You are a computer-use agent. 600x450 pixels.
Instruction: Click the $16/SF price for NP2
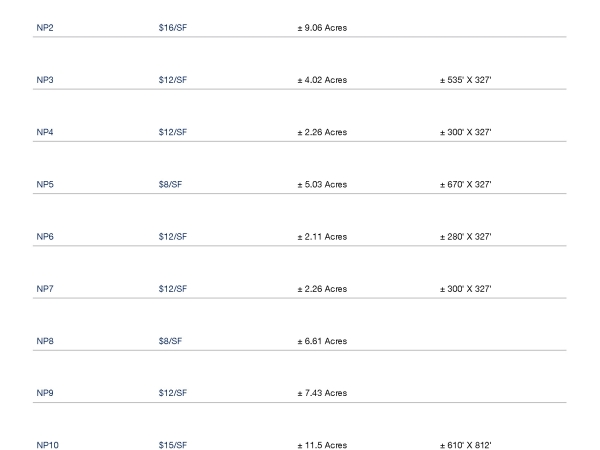click(x=173, y=28)
